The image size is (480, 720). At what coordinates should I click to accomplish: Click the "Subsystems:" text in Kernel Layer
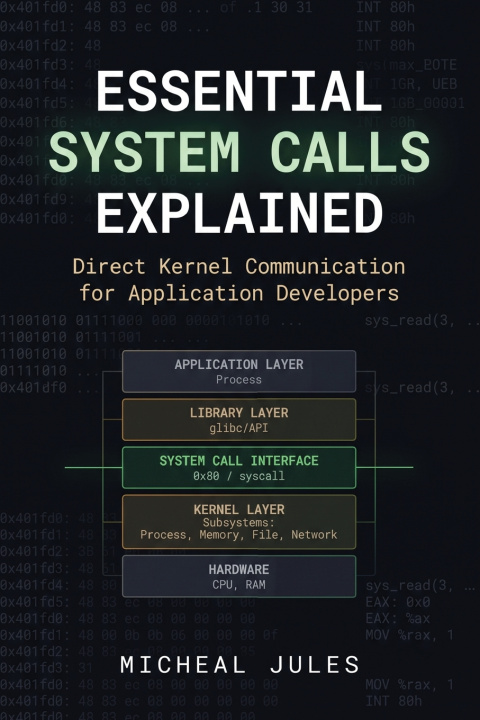239,523
